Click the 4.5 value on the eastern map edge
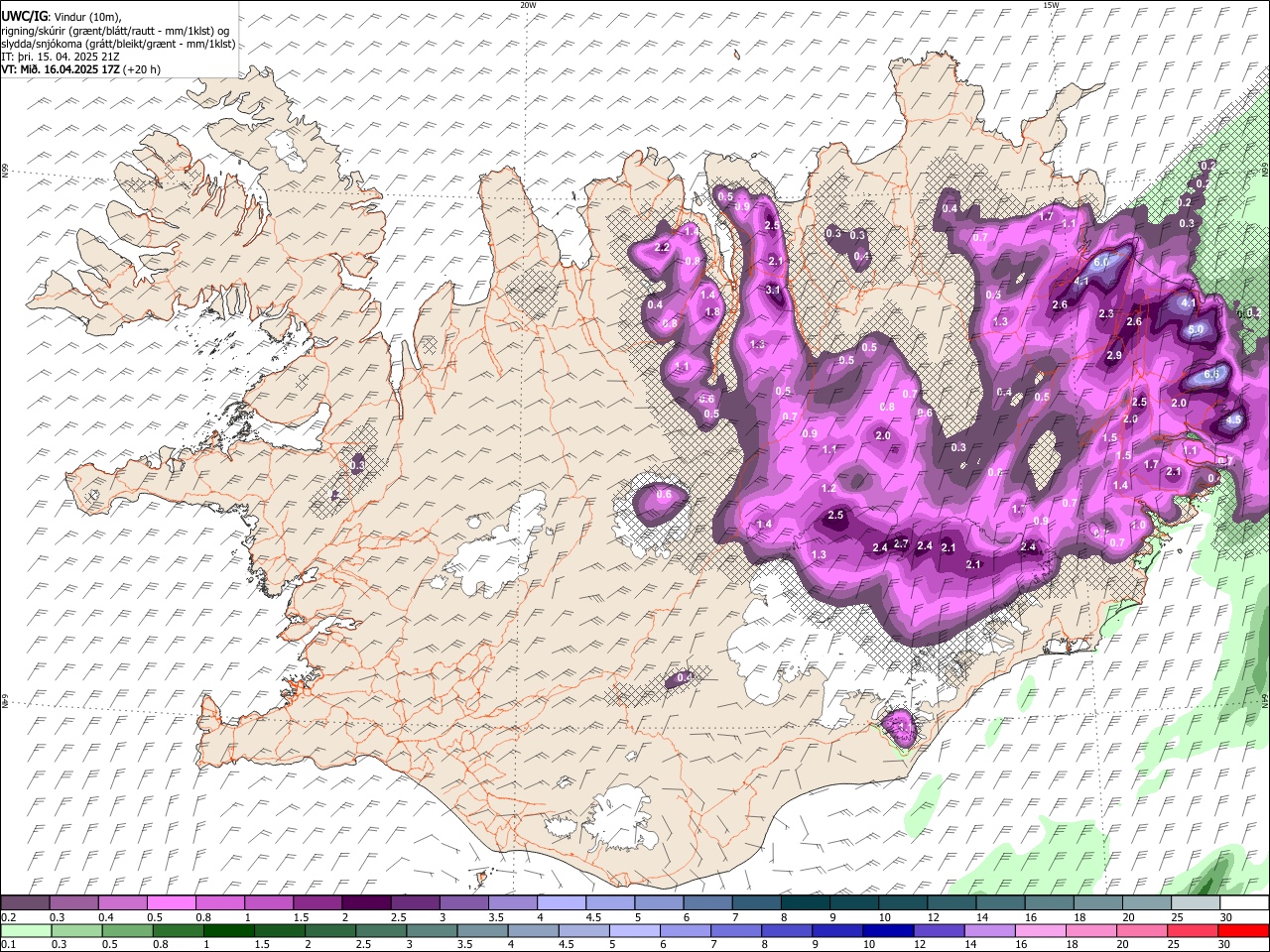The width and height of the screenshot is (1270, 952). [x=1233, y=419]
